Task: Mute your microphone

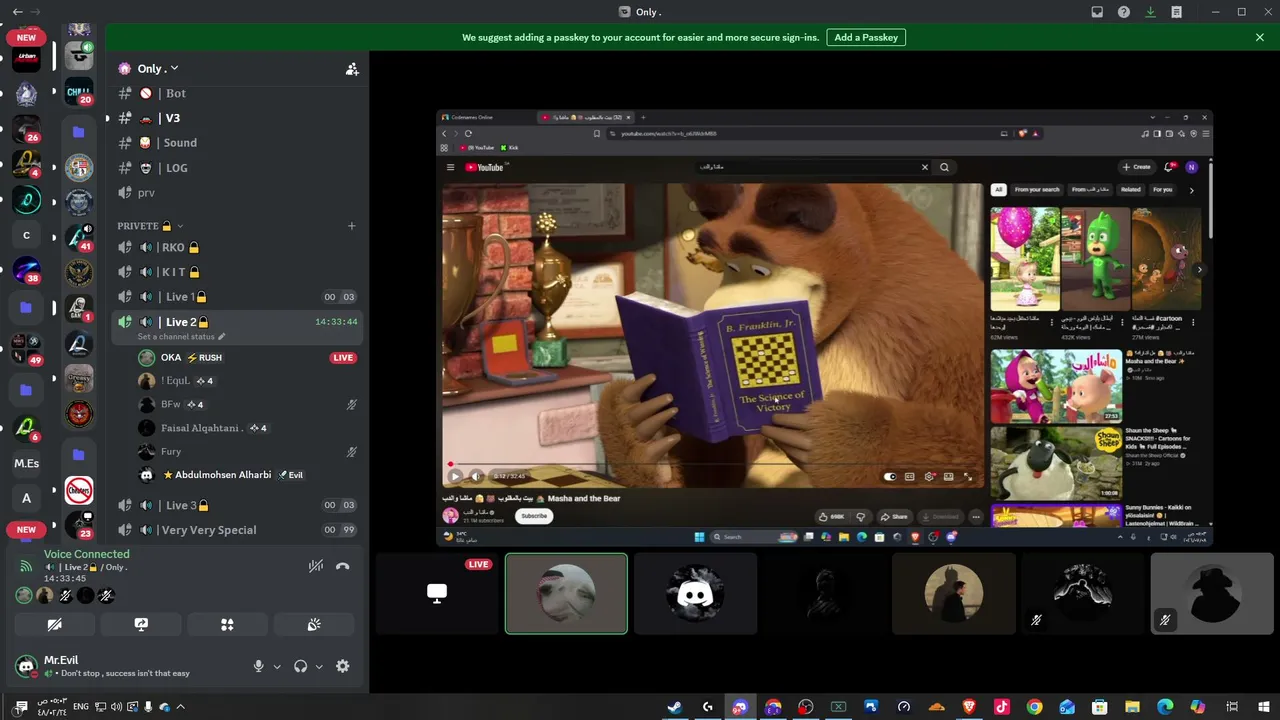Action: 258,666
